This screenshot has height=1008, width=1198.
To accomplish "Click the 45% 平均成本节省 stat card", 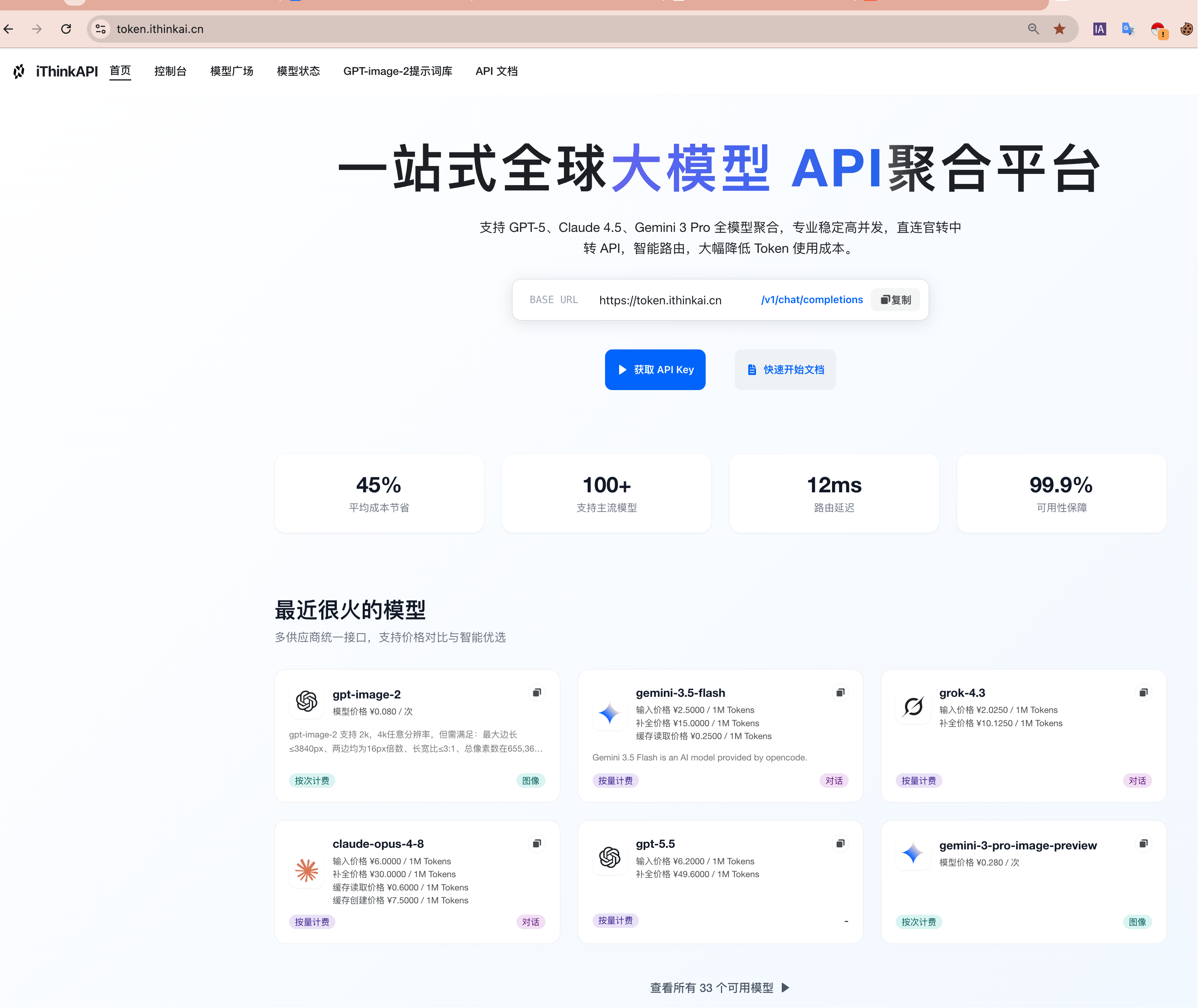I will 379,494.
